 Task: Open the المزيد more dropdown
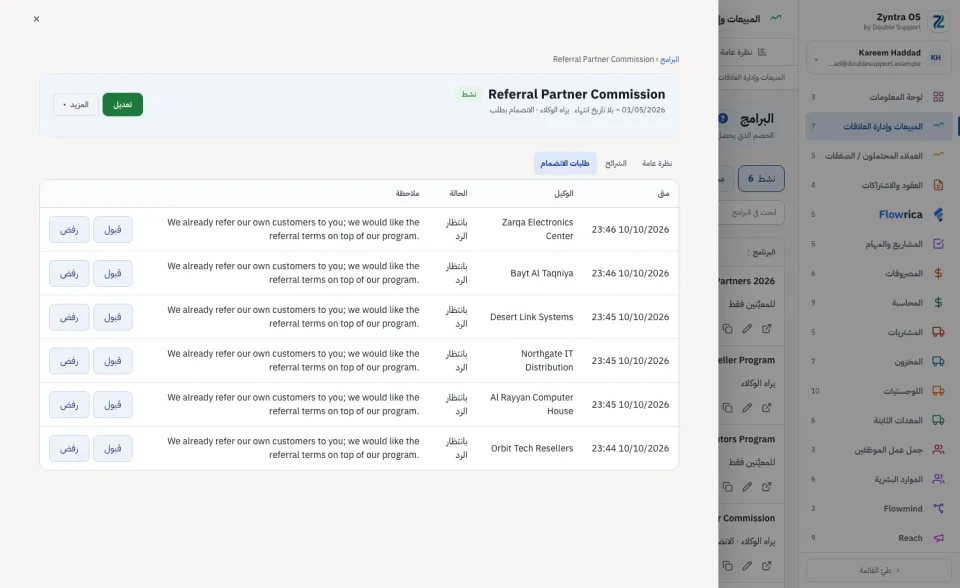point(75,105)
